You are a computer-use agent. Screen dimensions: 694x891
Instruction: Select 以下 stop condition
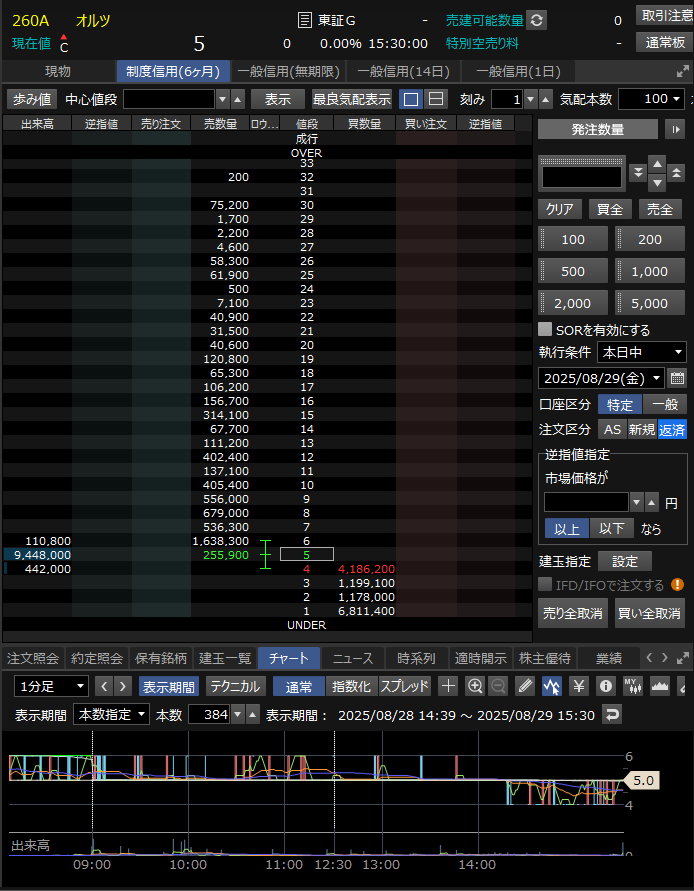click(612, 529)
